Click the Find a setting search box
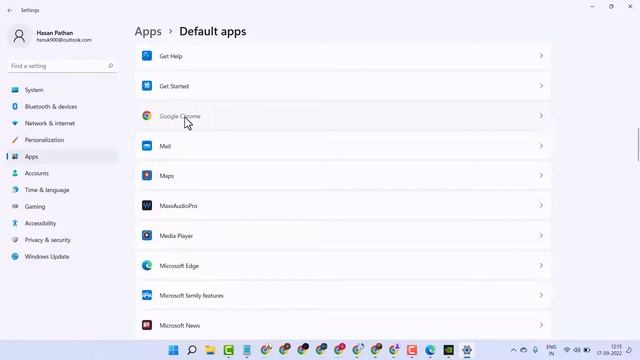640x360 pixels. point(62,66)
